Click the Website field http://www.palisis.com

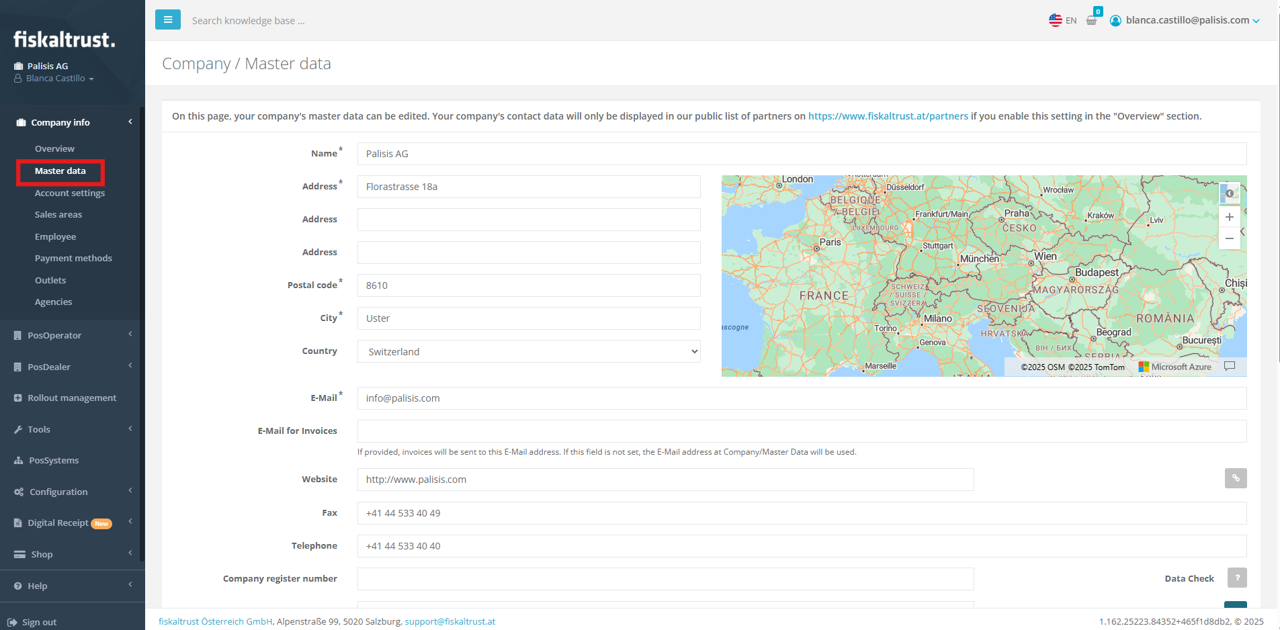[x=665, y=479]
